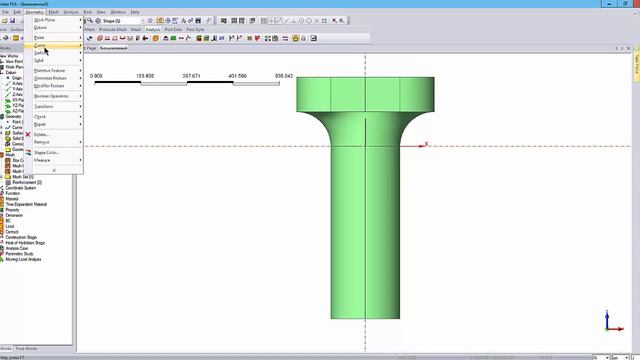Screen dimensions: 640x360
Task: Open the Point submenu
Action: pyautogui.click(x=54, y=38)
